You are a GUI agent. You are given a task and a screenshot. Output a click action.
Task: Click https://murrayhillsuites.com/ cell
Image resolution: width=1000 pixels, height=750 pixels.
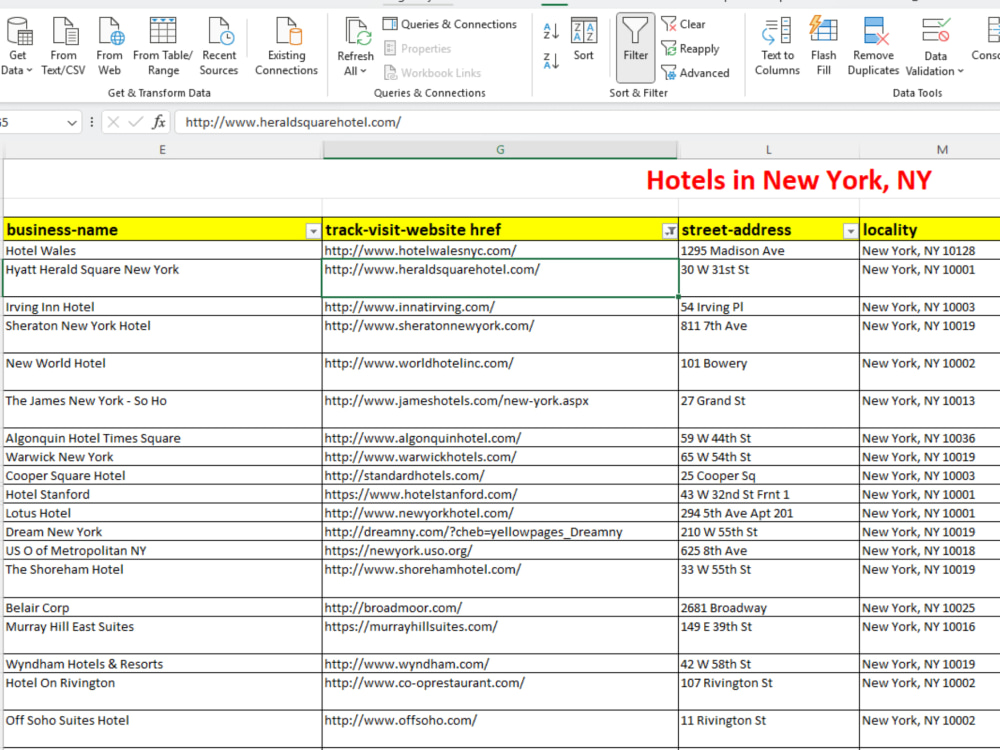tap(500, 635)
